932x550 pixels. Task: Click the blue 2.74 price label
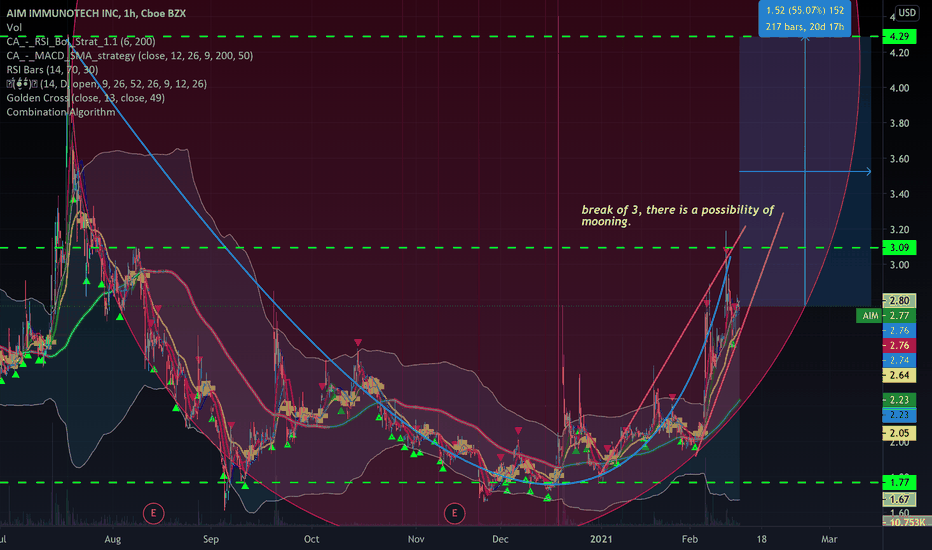point(899,360)
